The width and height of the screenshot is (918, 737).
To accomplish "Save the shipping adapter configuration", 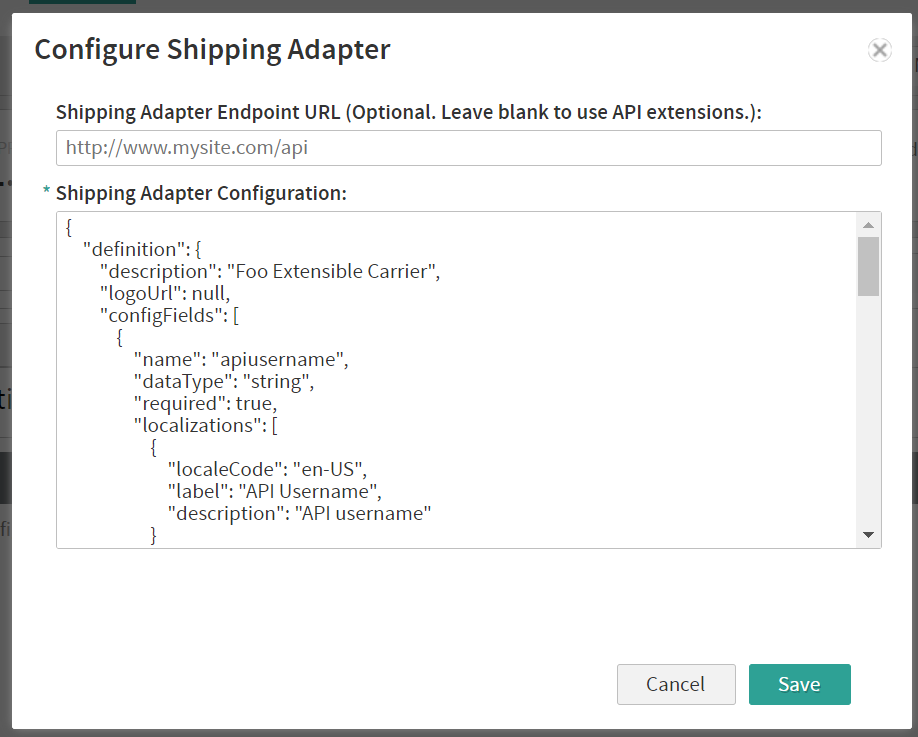I will pos(799,684).
